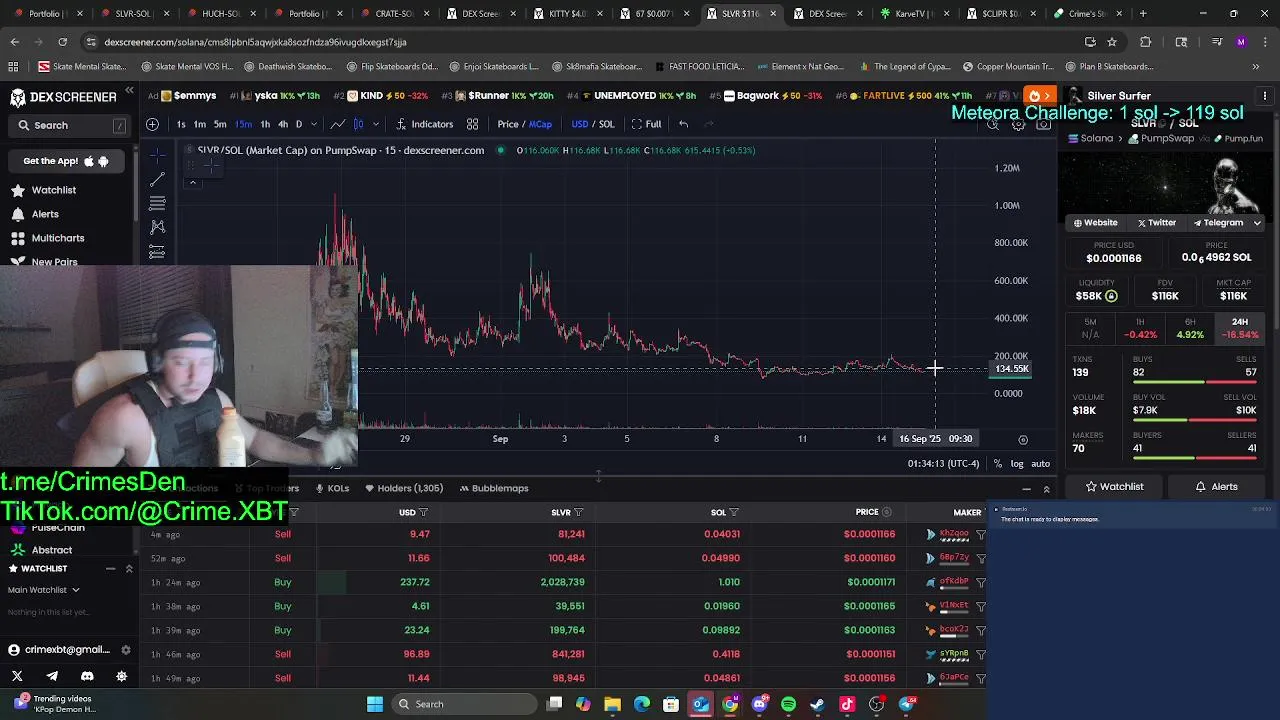Open the KOLs tab
Screen dimensions: 1280x720
click(x=331, y=488)
